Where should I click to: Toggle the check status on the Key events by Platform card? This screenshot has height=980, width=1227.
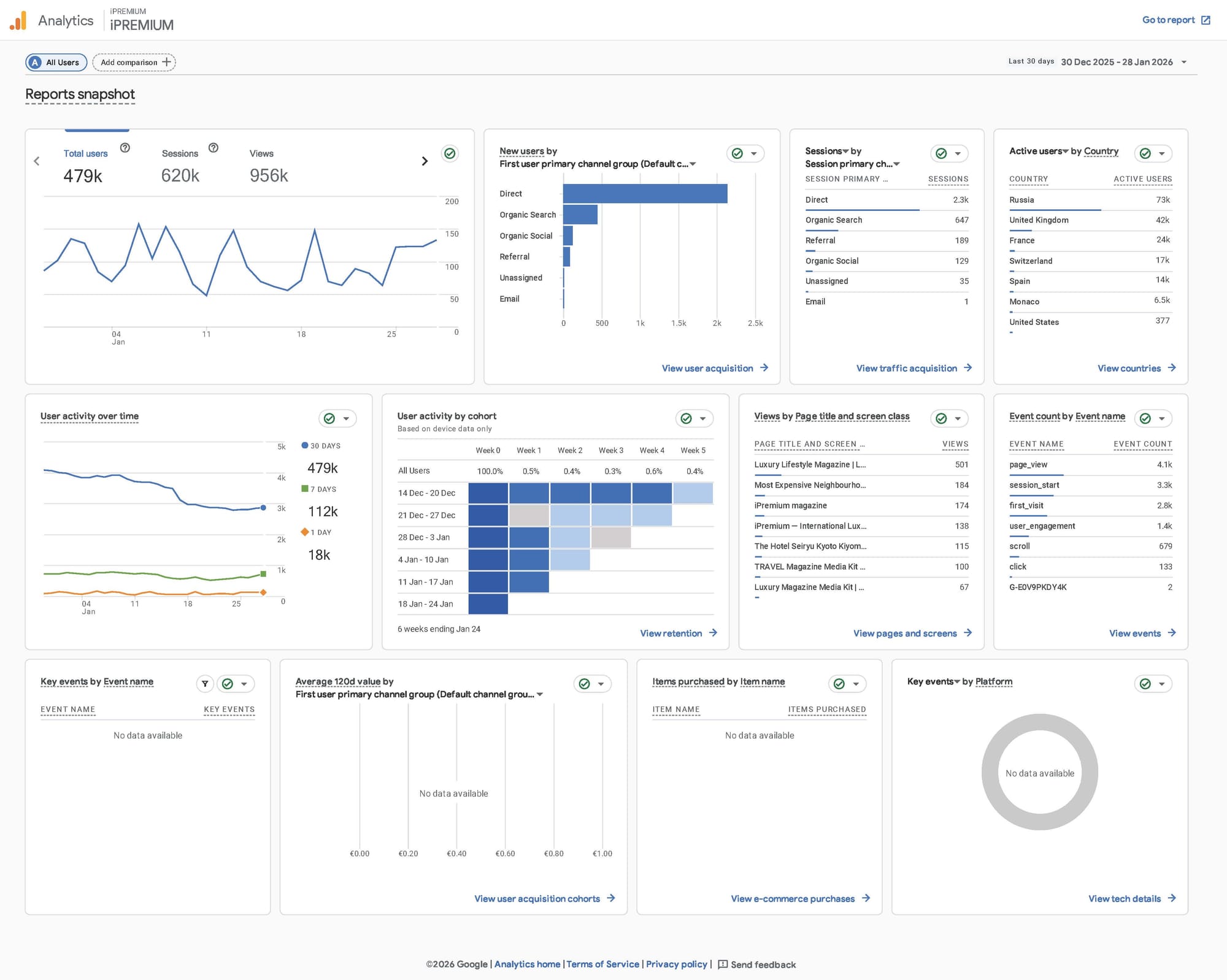pyautogui.click(x=1145, y=684)
